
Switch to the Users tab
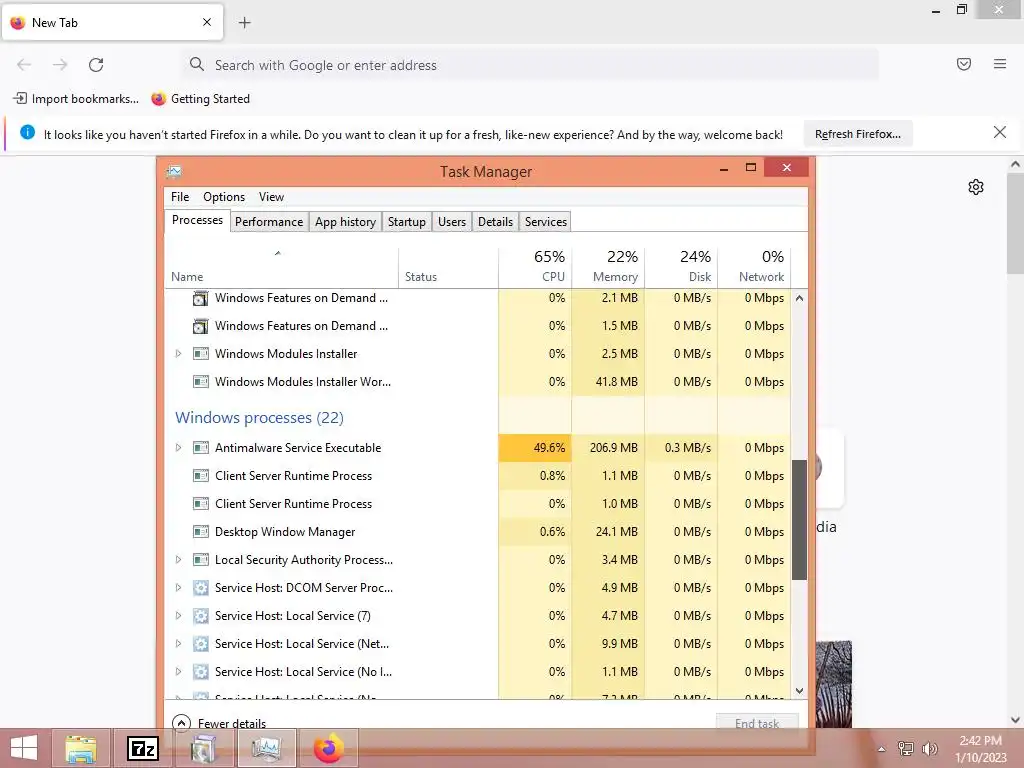(x=452, y=221)
